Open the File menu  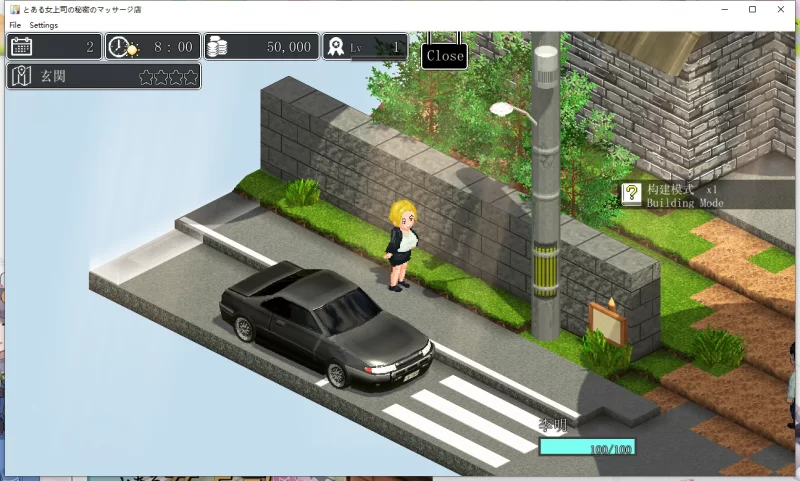coord(15,25)
